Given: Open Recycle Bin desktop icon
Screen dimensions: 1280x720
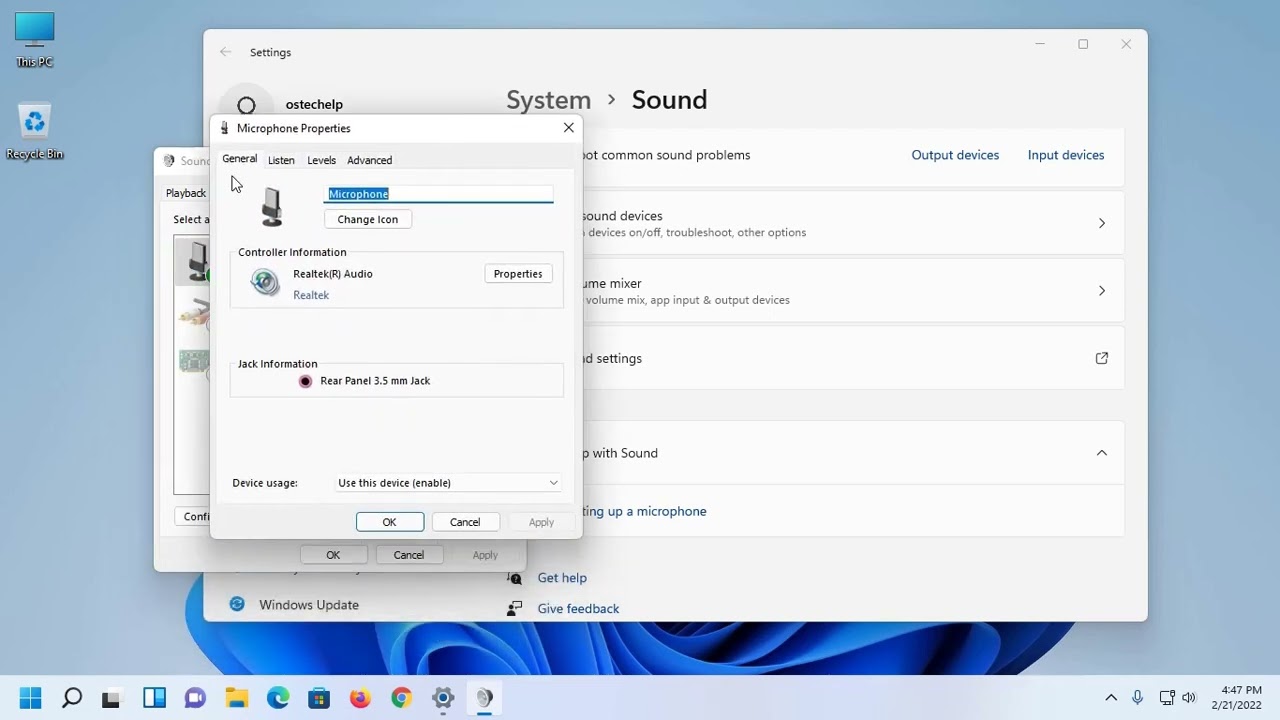Looking at the screenshot, I should point(34,132).
